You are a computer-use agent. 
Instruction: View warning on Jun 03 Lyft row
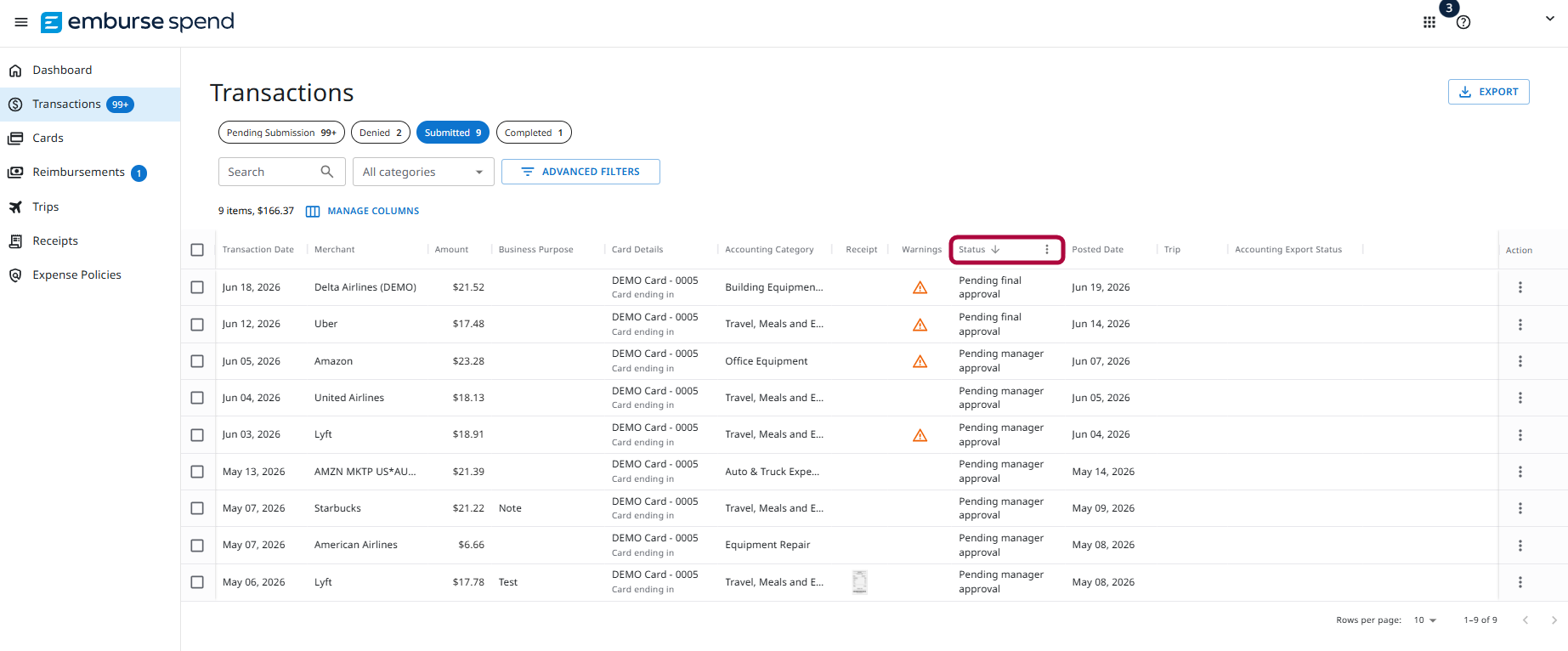[920, 435]
